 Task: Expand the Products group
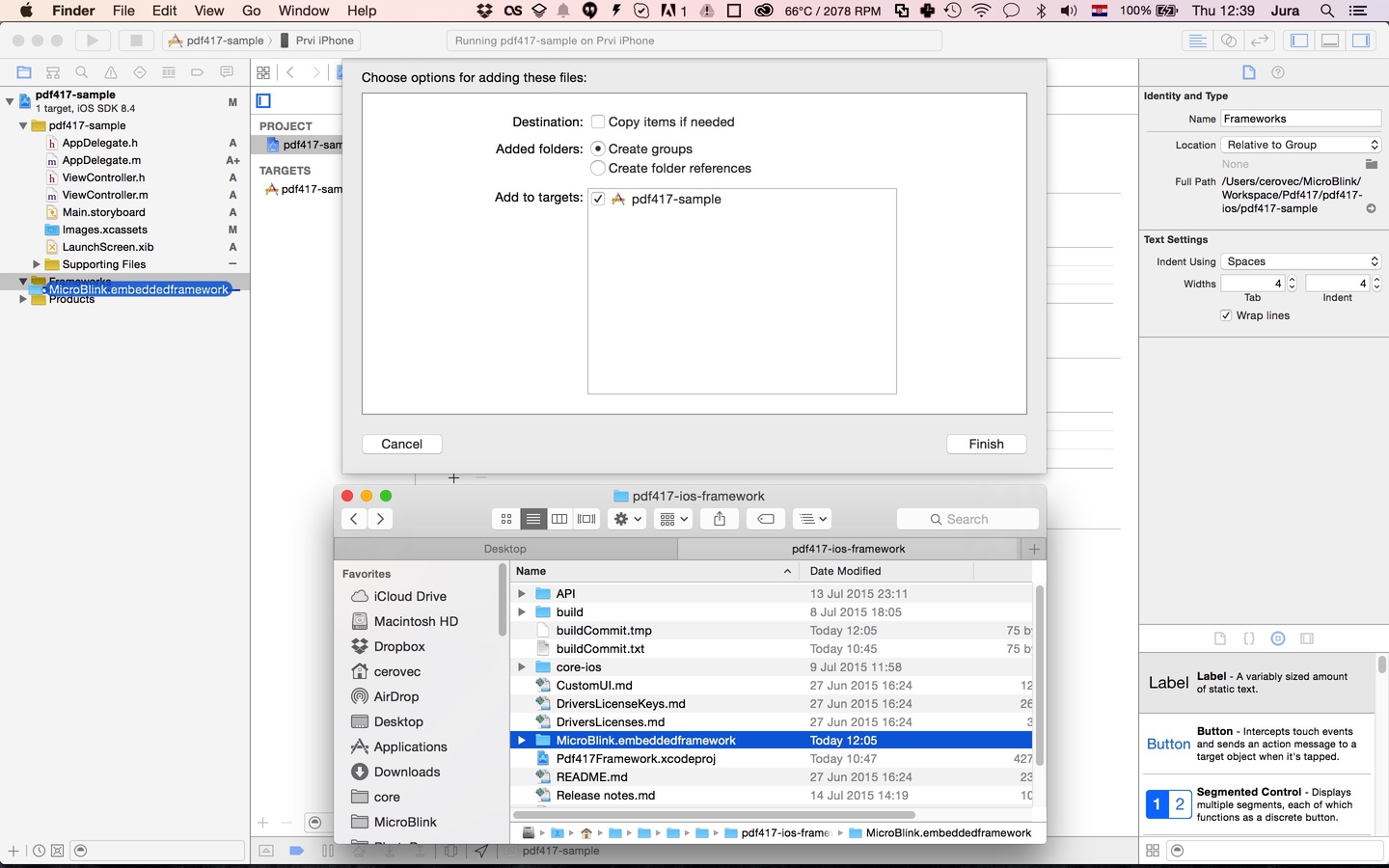23,299
